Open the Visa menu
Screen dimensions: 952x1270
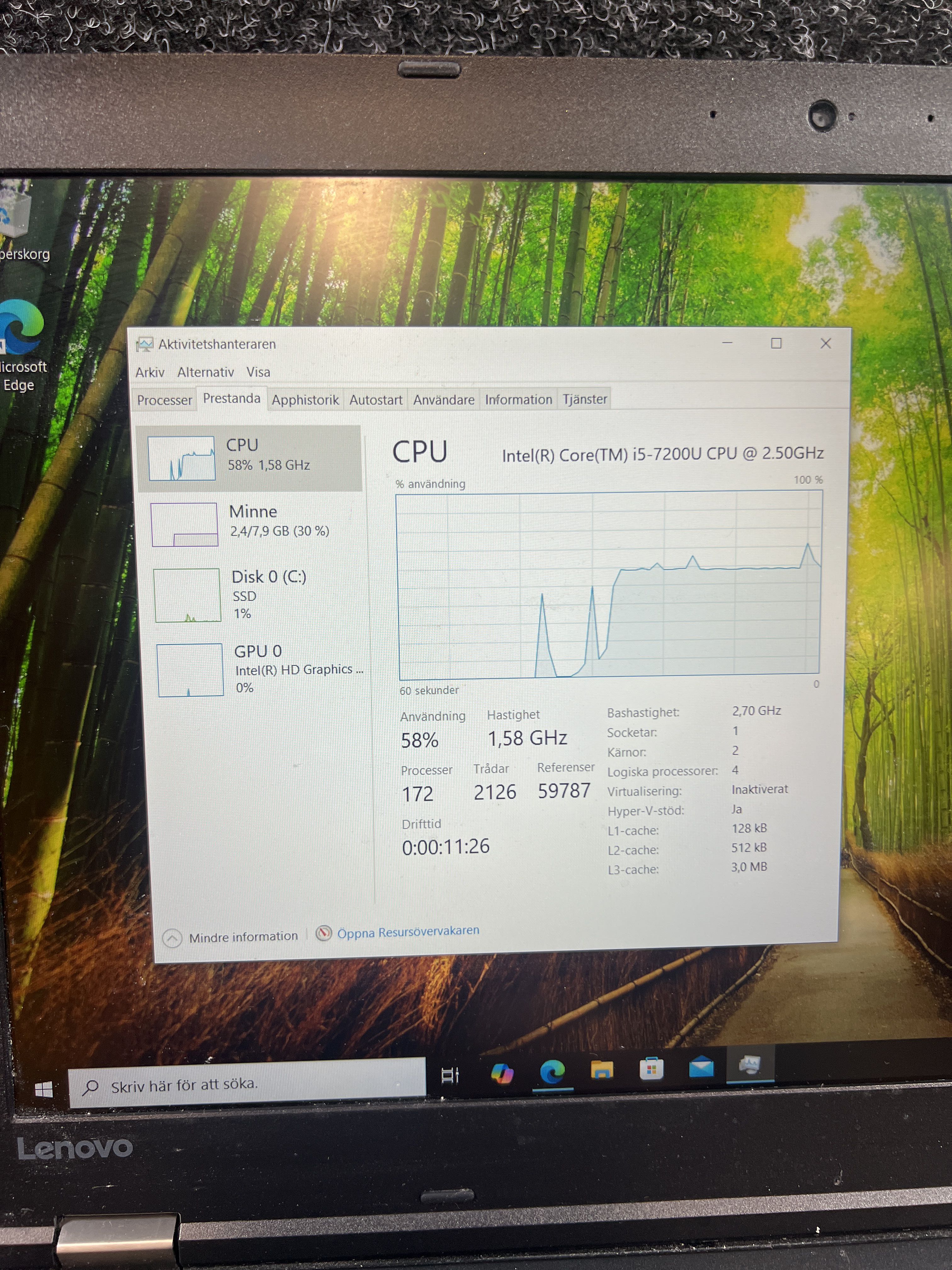tap(258, 372)
